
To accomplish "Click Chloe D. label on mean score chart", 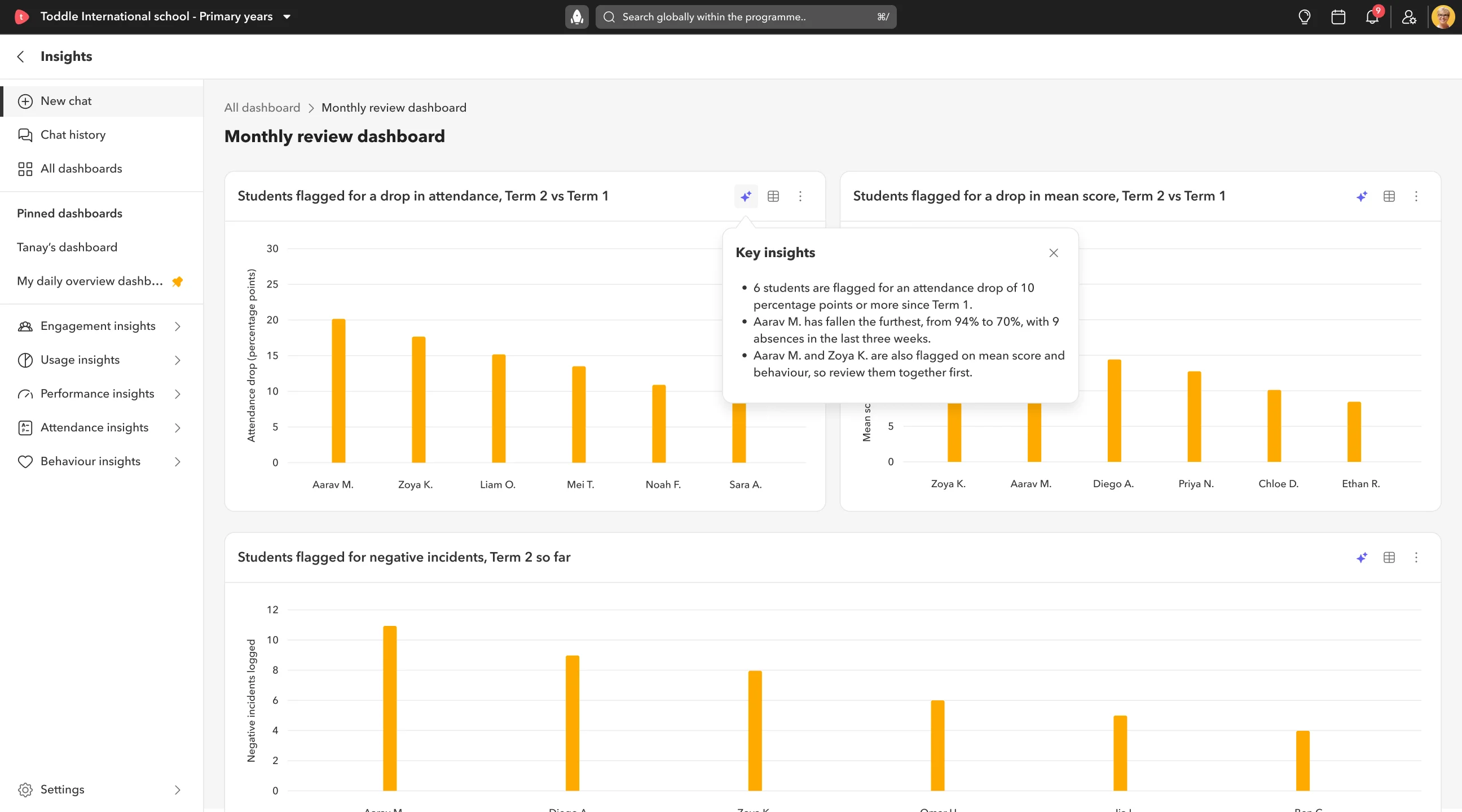I will tap(1278, 484).
